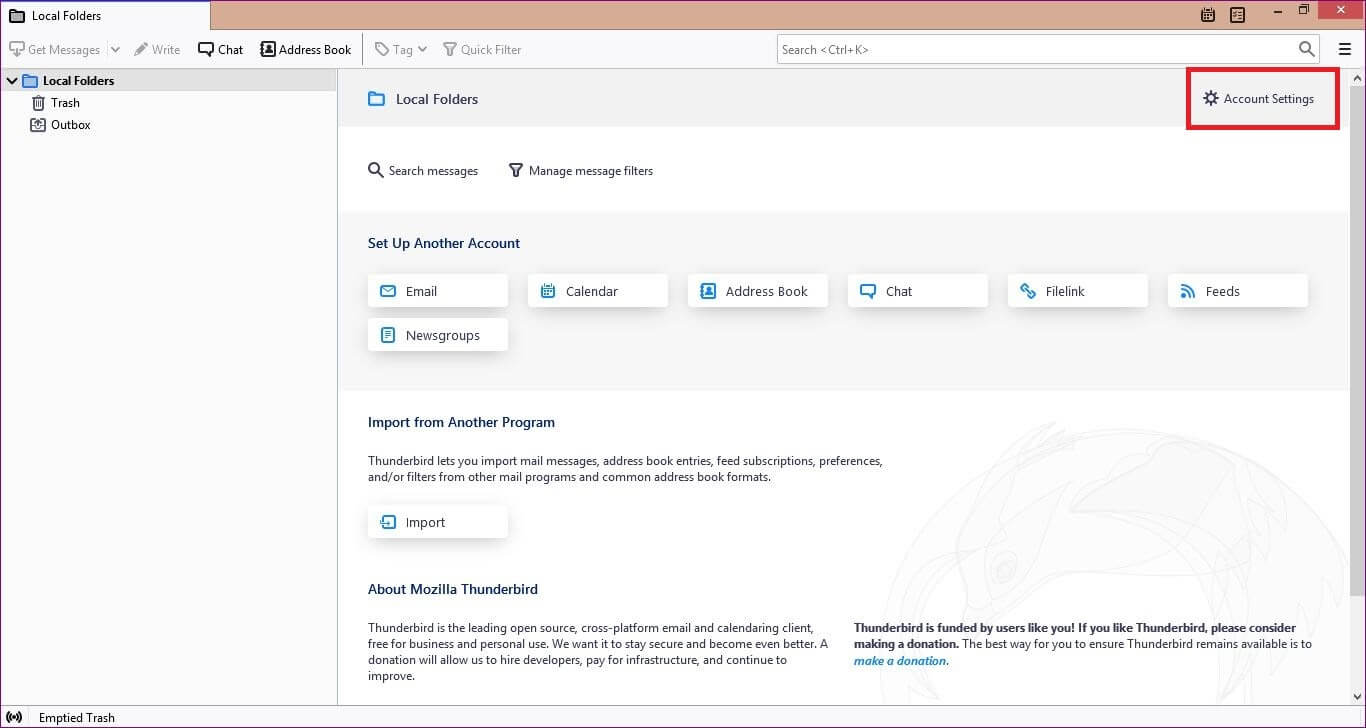
Task: Open the Chat toolbar button
Action: [221, 49]
